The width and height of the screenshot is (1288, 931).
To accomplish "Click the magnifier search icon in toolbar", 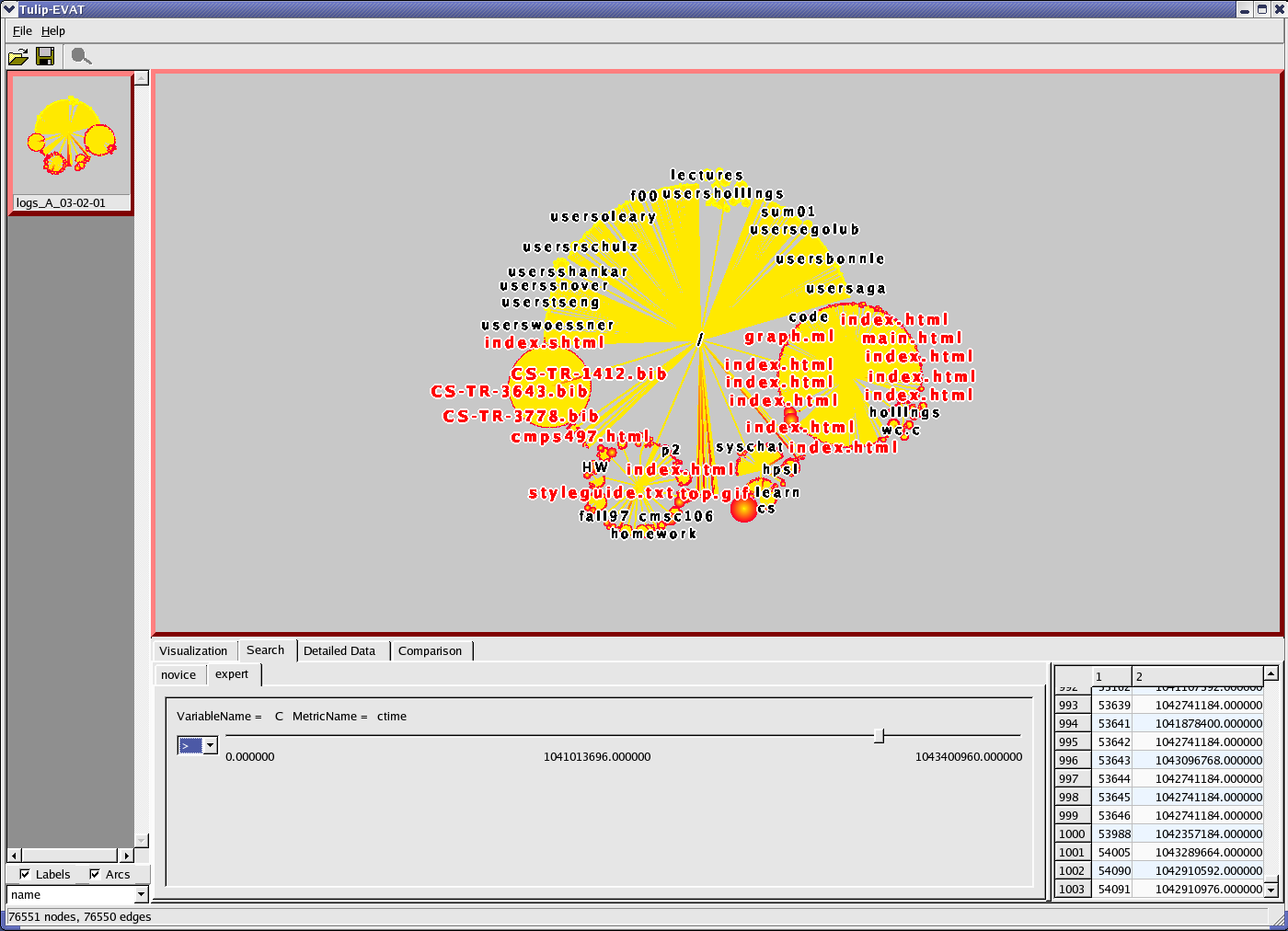I will 81,57.
